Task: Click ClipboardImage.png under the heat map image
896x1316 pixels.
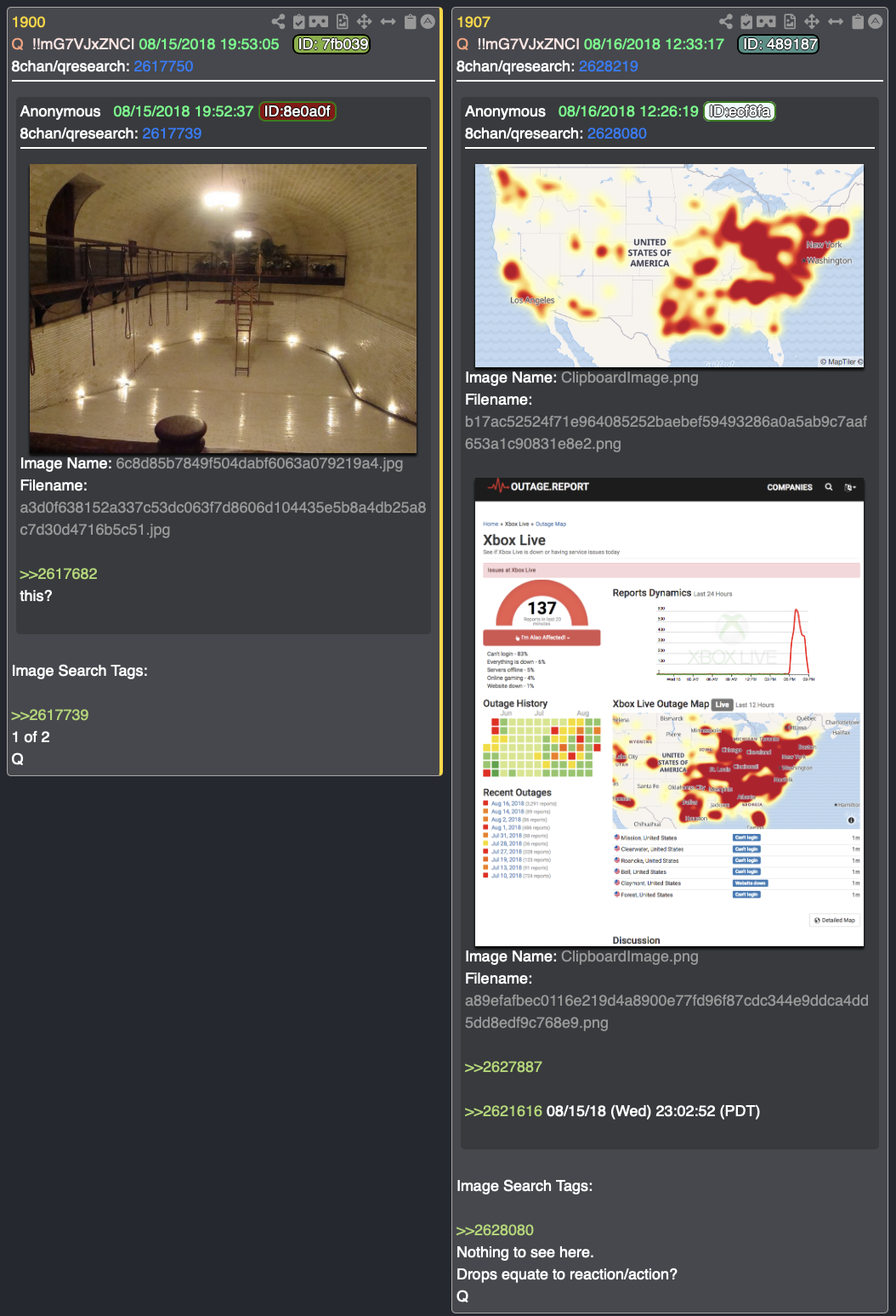Action: pos(630,377)
